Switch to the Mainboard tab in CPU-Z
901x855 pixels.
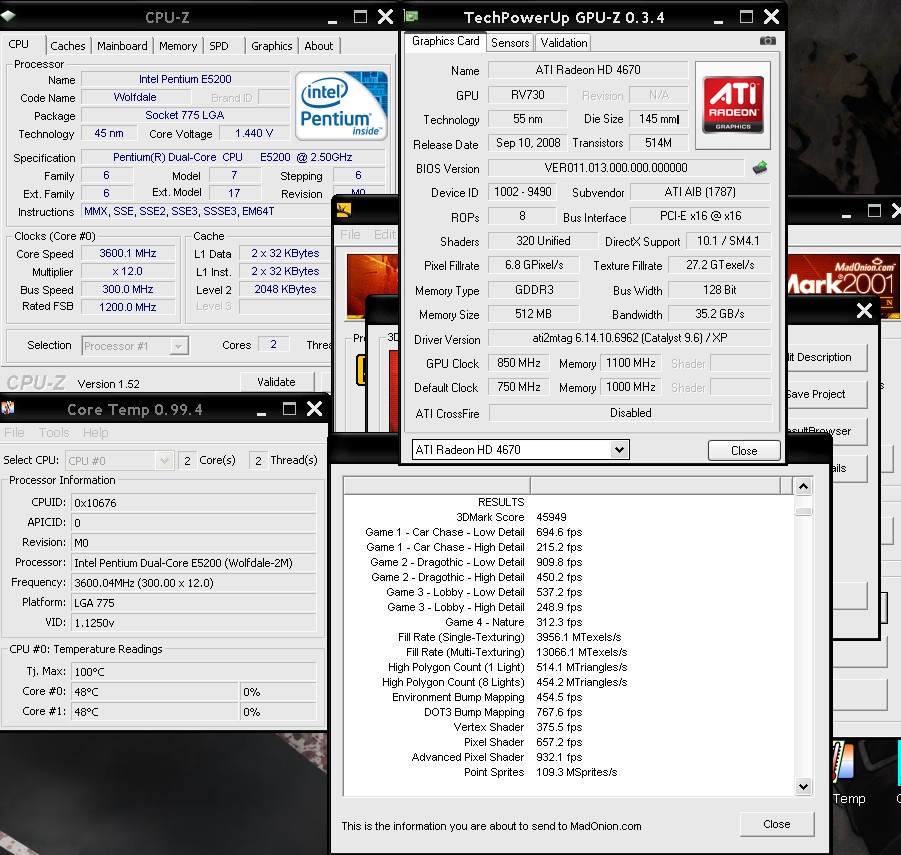pyautogui.click(x=122, y=46)
